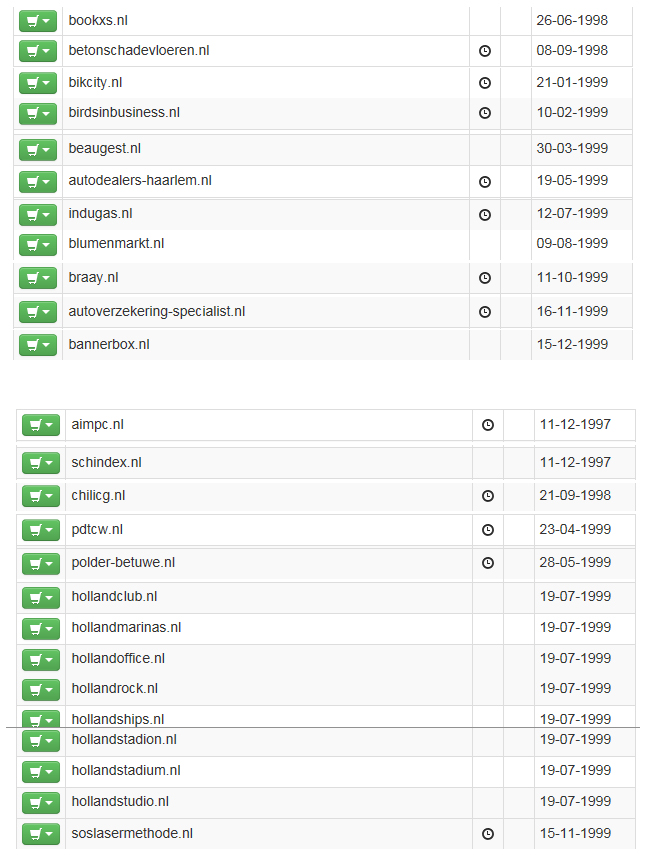Click clock icon in chilicg.nl row
Image resolution: width=647 pixels, height=855 pixels.
pyautogui.click(x=488, y=496)
